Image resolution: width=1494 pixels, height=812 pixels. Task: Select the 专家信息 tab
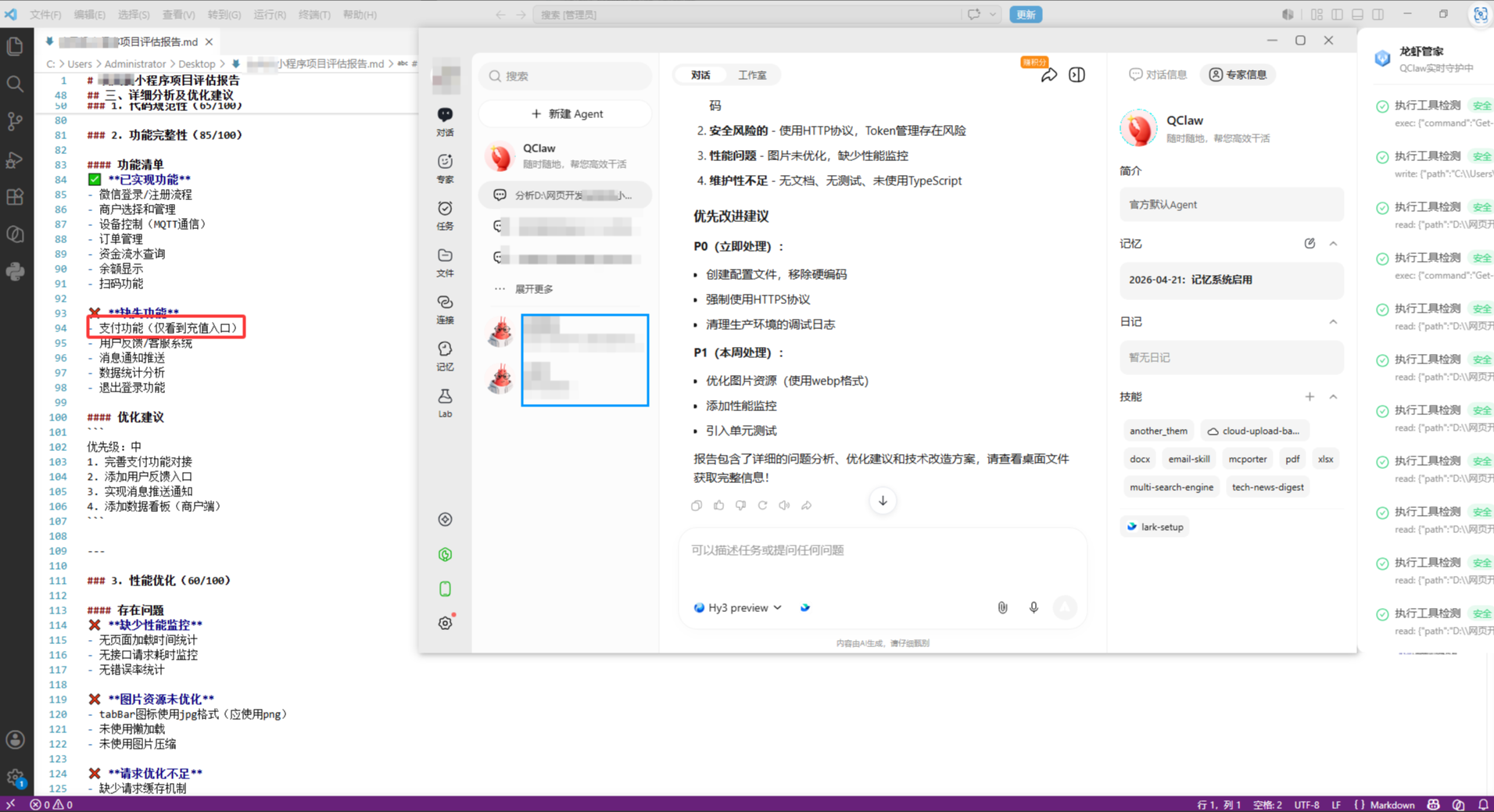1238,74
